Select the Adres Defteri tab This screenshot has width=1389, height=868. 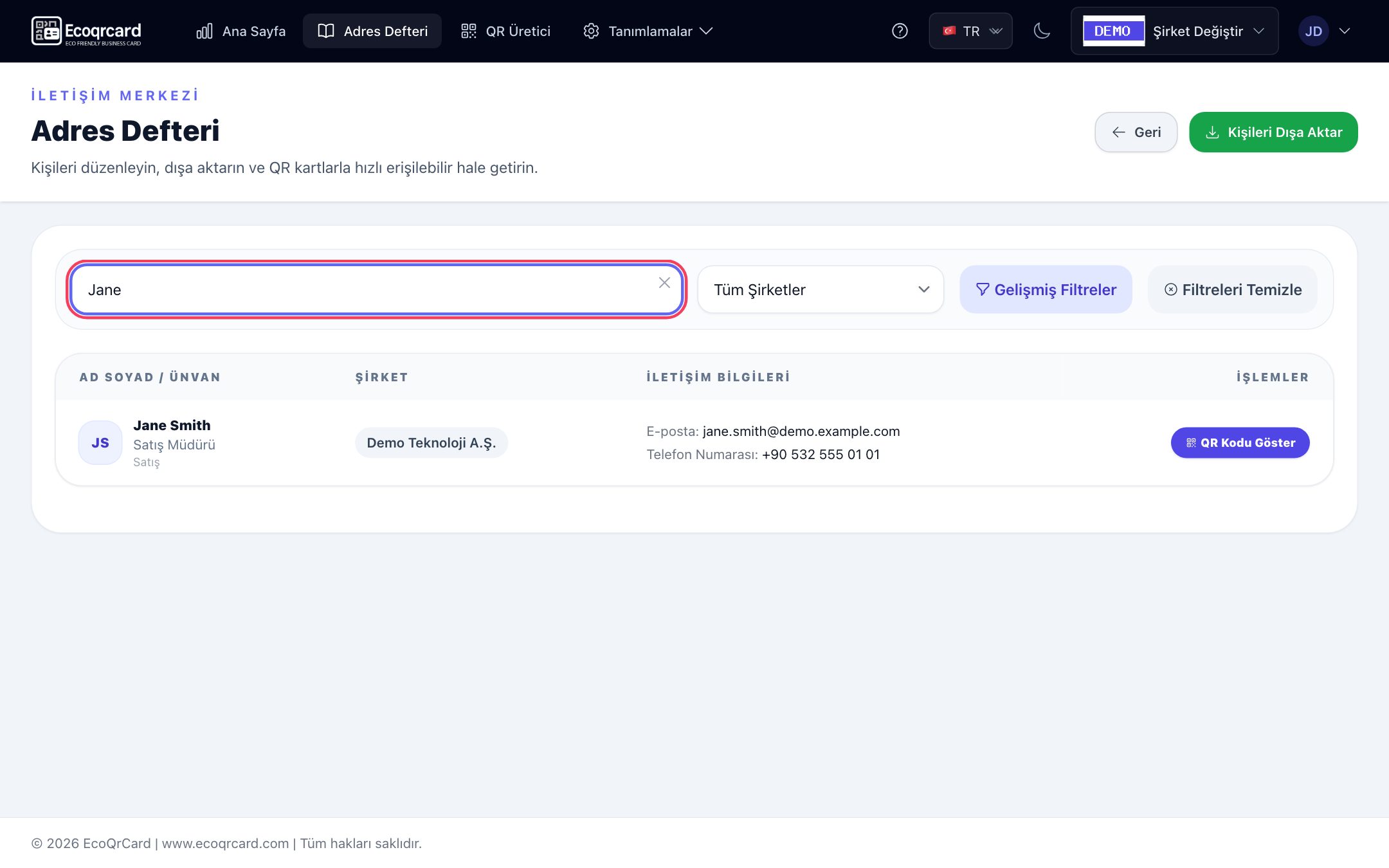pyautogui.click(x=372, y=31)
